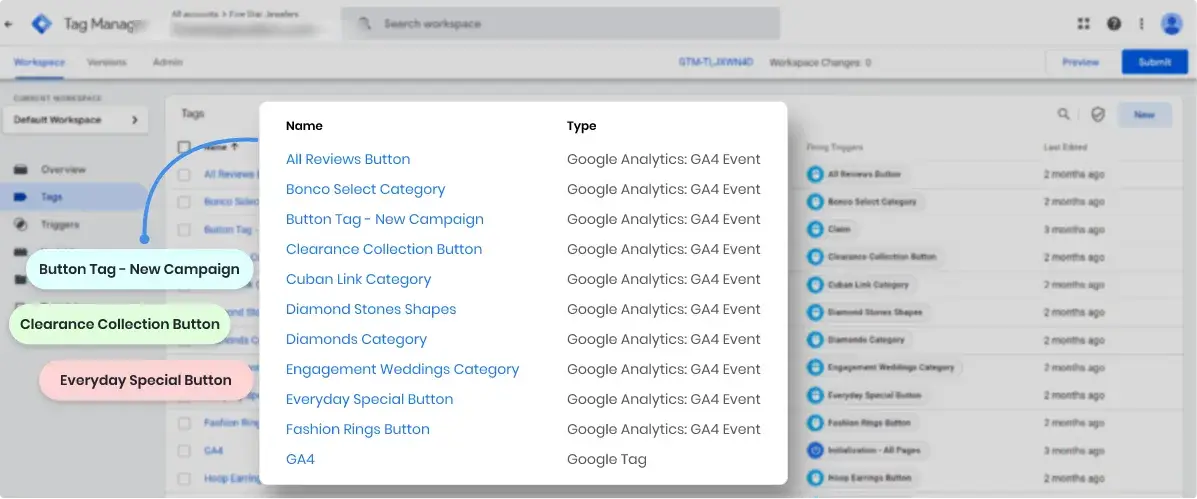The image size is (1197, 499).
Task: Click the Tags sidebar icon
Action: (x=21, y=197)
